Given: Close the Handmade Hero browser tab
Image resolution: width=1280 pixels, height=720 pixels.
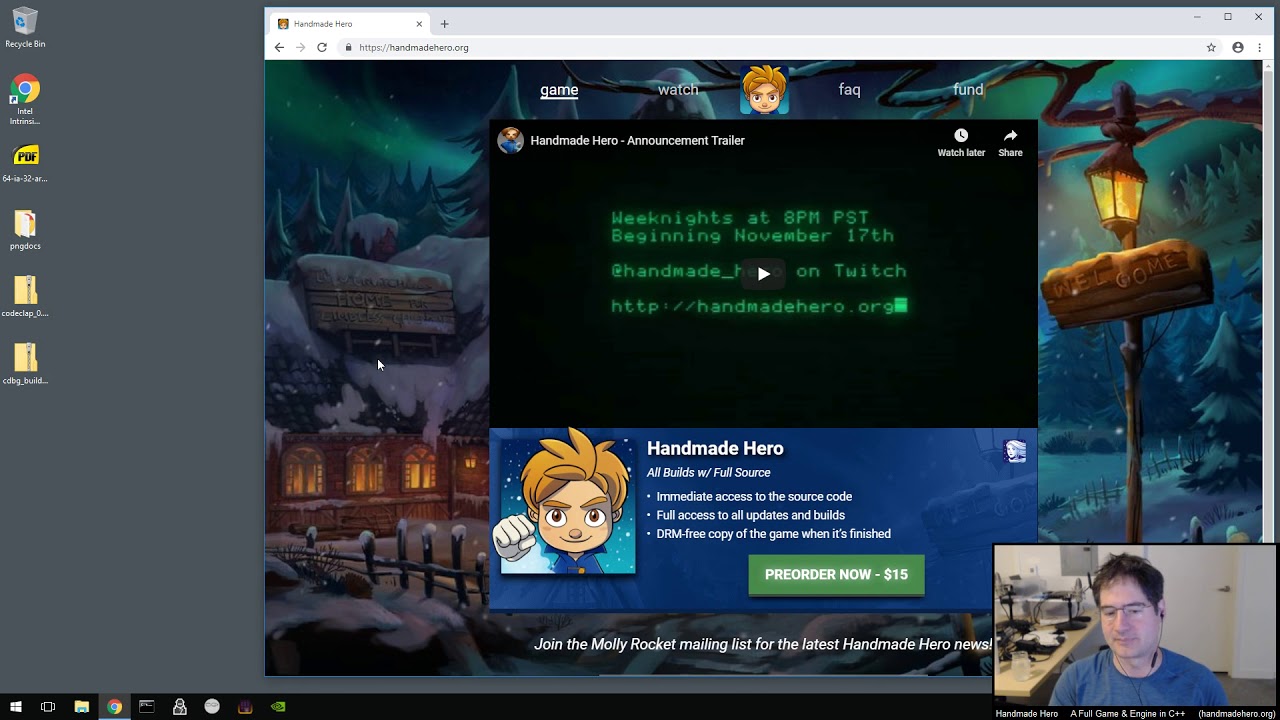Looking at the screenshot, I should click(419, 24).
